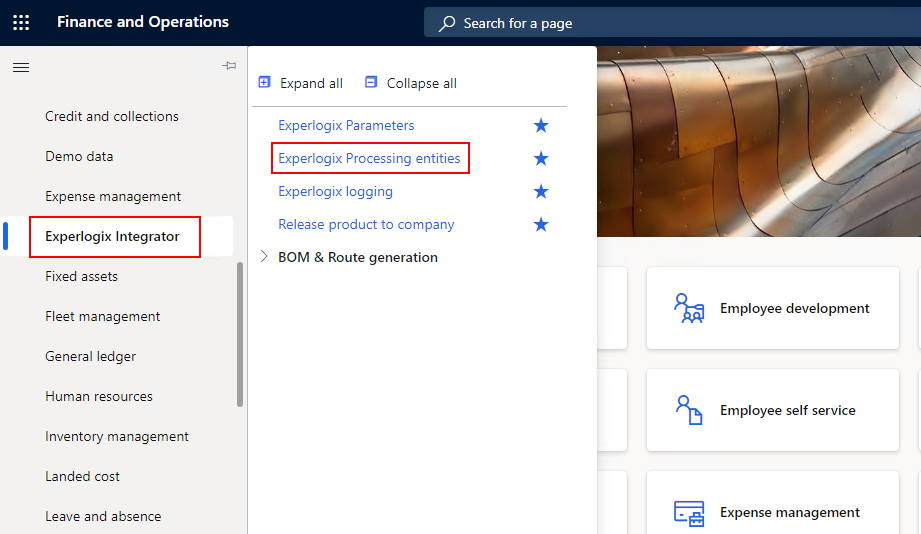Collapse navigation pane with hamburger icon
The width and height of the screenshot is (921, 534).
[21, 68]
